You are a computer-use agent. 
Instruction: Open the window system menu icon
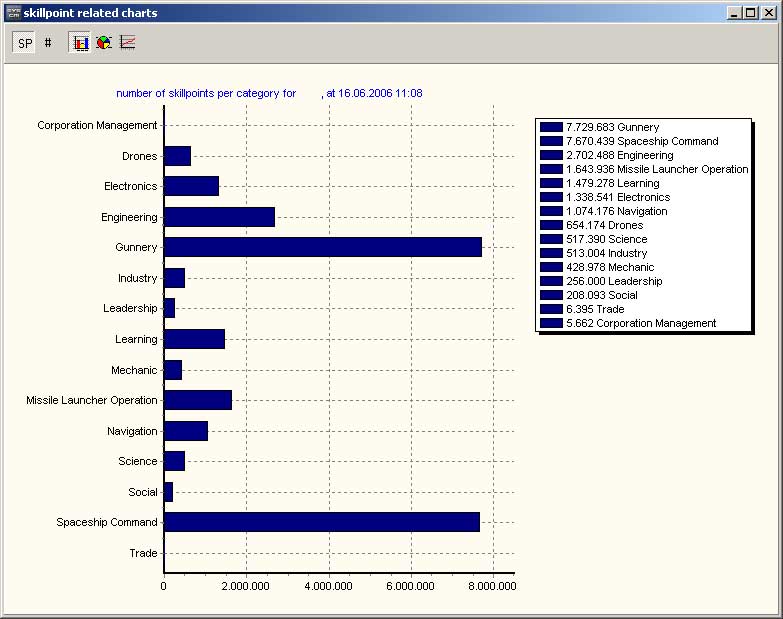coord(13,12)
